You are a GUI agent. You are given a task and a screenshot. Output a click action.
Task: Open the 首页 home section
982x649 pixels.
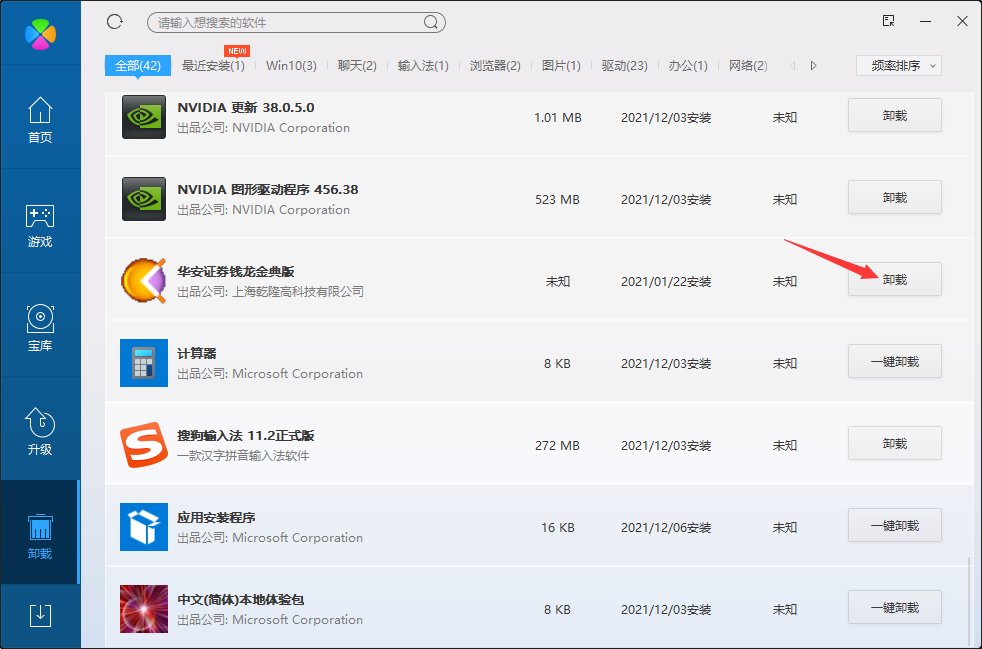(x=40, y=120)
